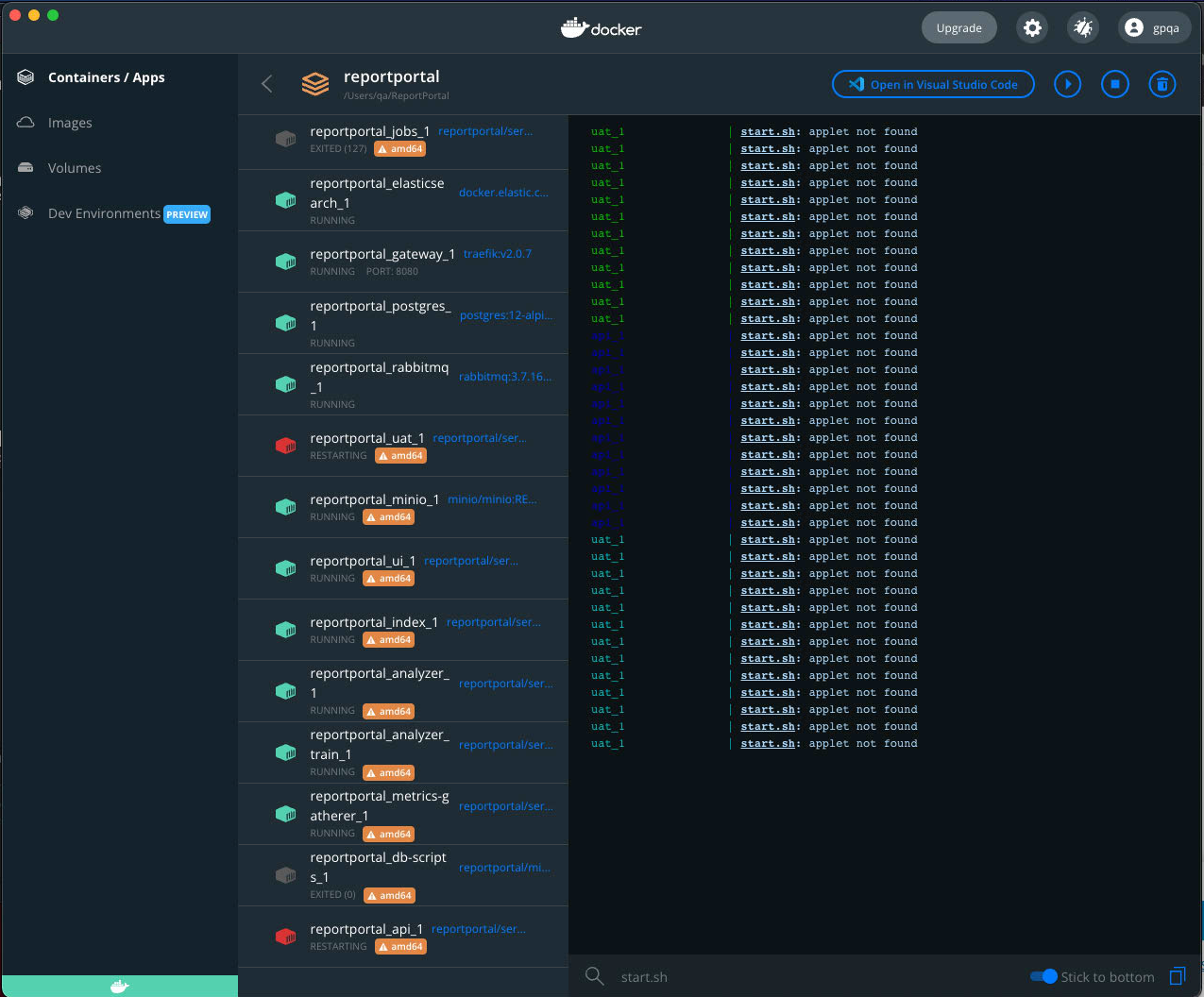Screen dimensions: 1204x997
Task: Click the reportportal stack layers icon
Action: click(315, 84)
